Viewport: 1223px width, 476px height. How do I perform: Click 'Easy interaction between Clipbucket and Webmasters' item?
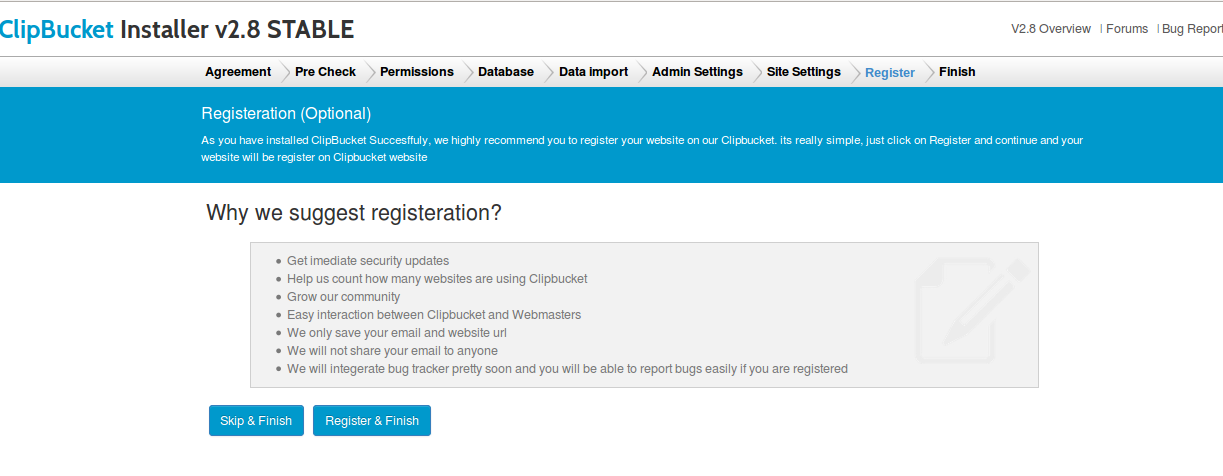pyautogui.click(x=434, y=315)
